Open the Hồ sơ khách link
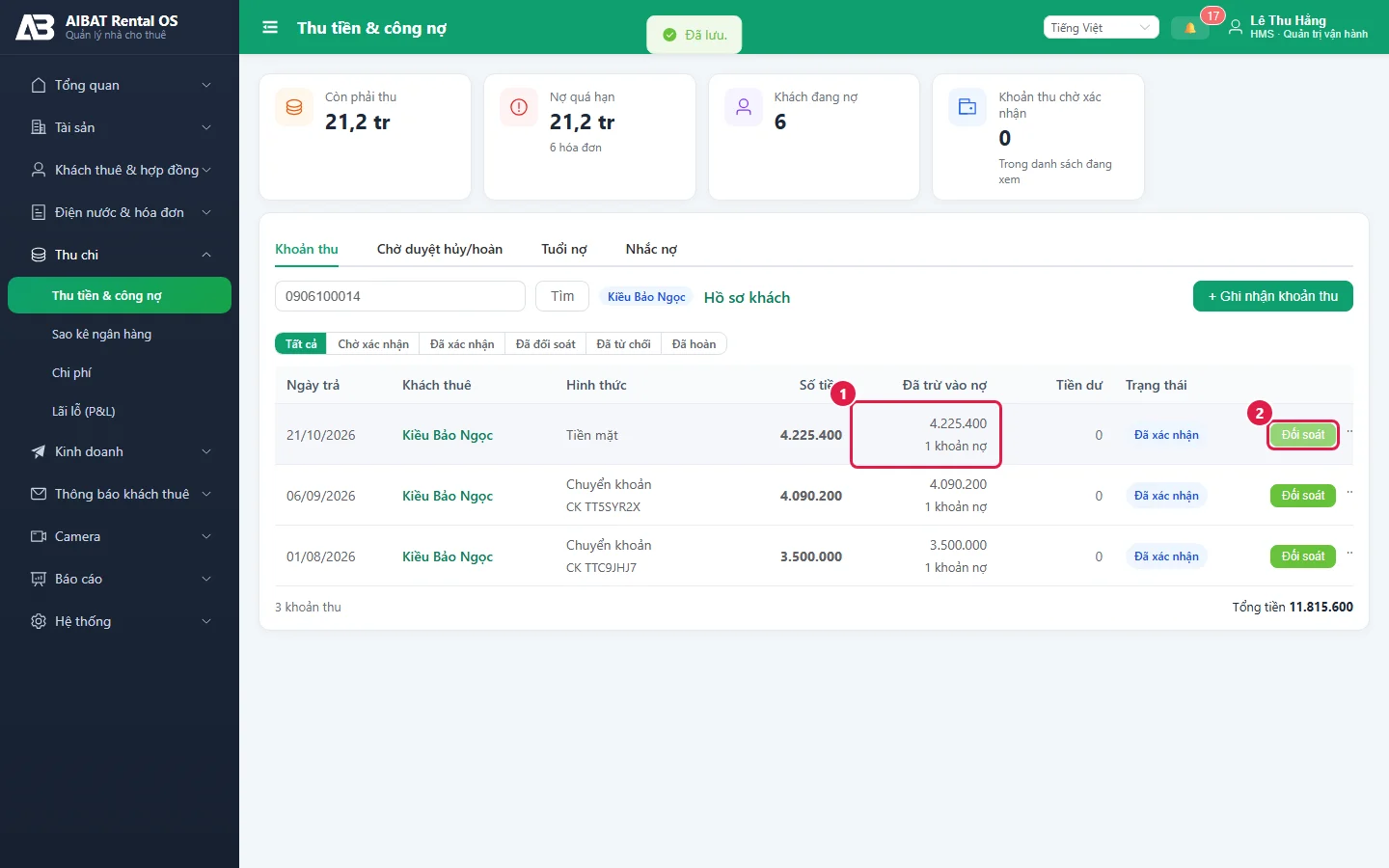Screen dimensions: 1389x868 747,297
